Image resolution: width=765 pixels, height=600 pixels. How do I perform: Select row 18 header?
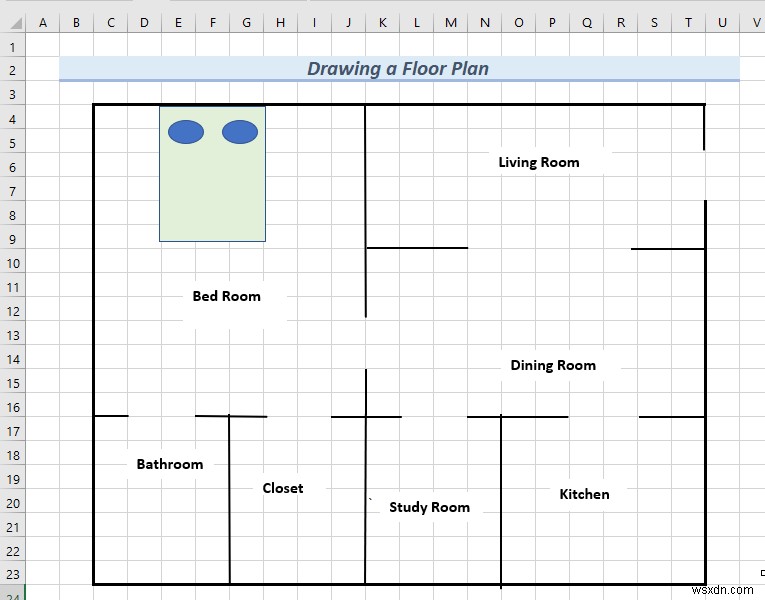tap(13, 455)
